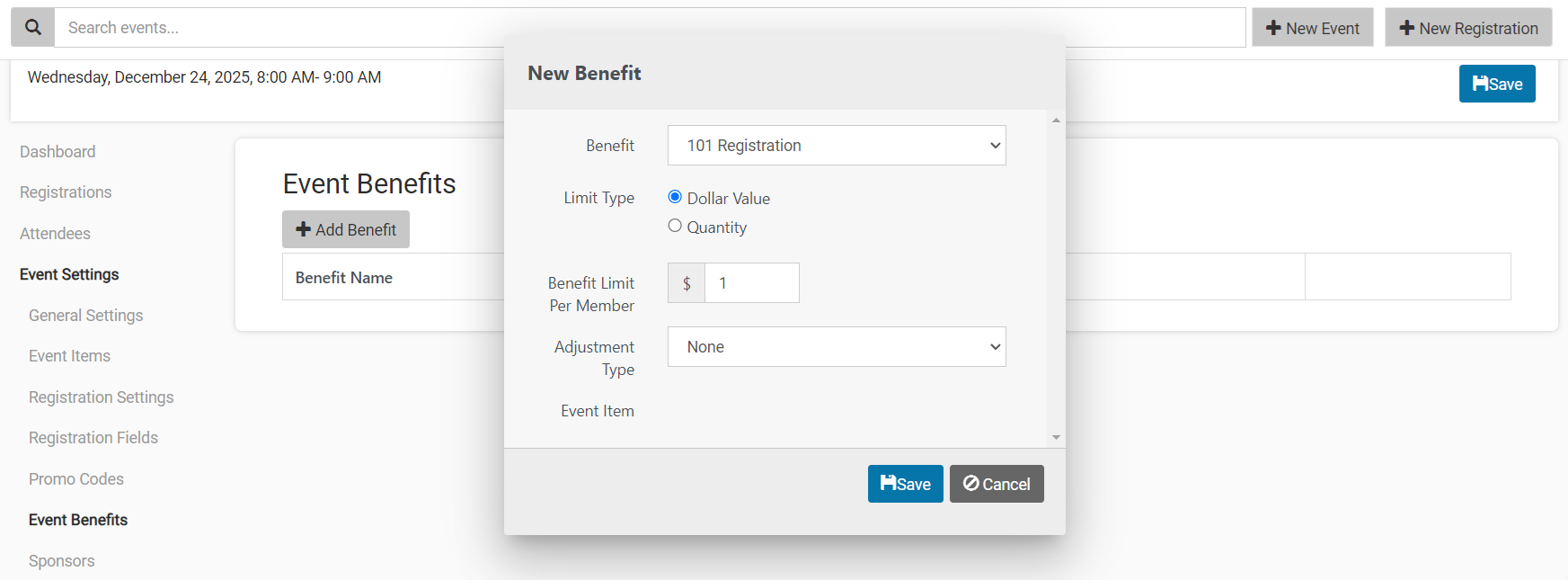Click the floppy disk icon on the page Save button
The image size is (1568, 580).
coord(1480,83)
